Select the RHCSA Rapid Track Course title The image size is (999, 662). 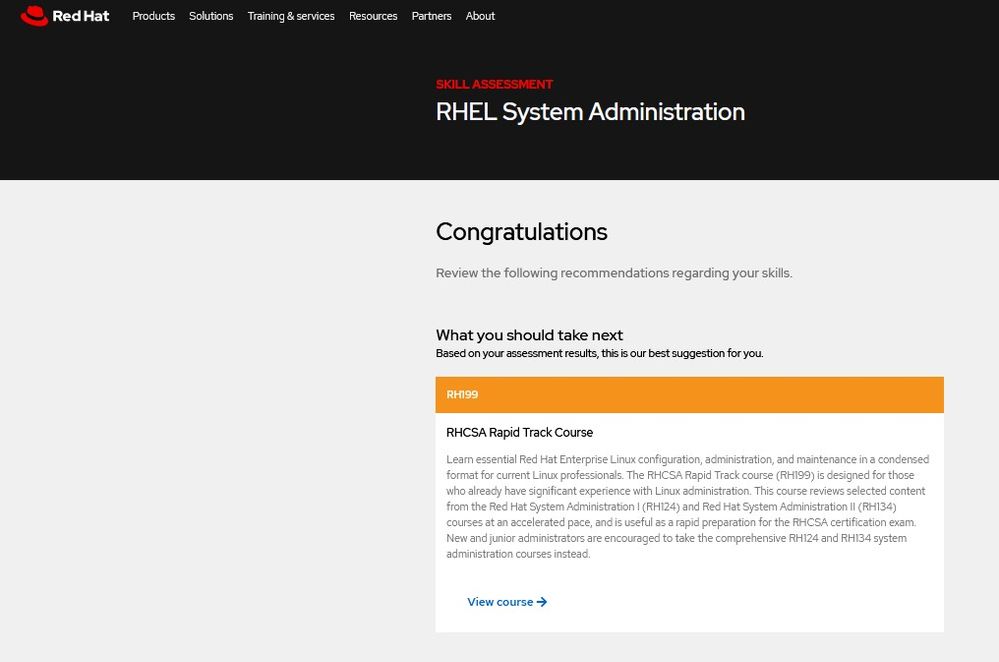(519, 432)
